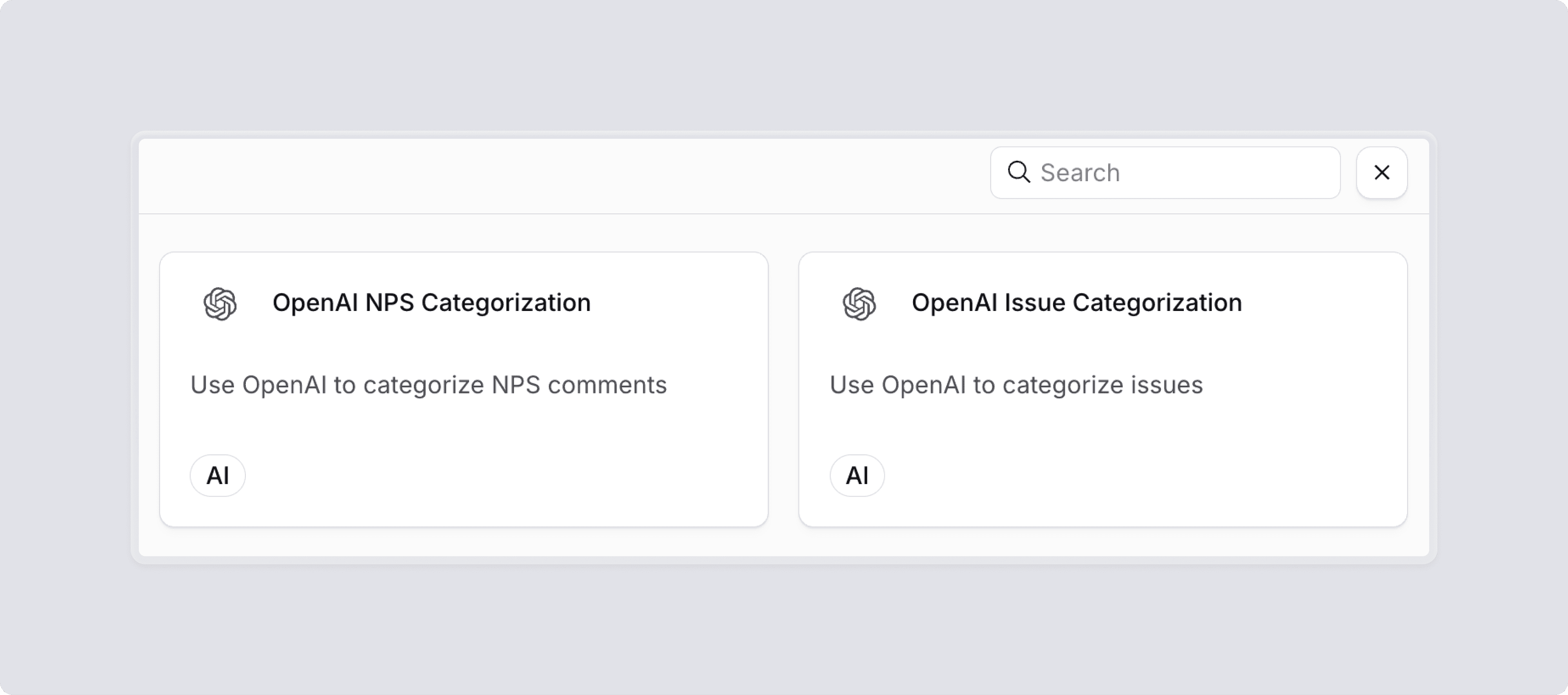Open the OpenAI Issue Categorization title
1568x695 pixels.
[1077, 302]
